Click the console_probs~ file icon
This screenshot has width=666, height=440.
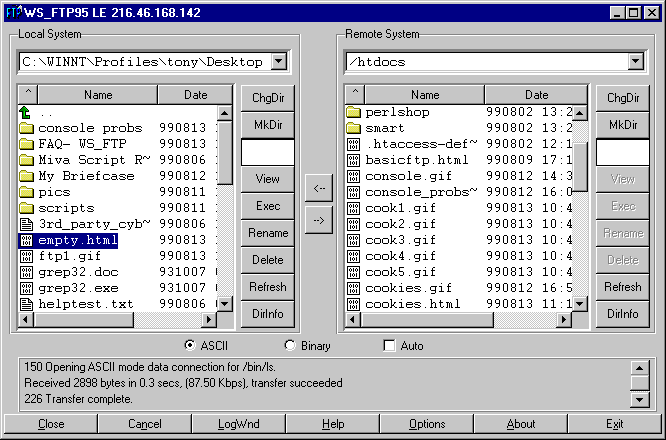pyautogui.click(x=353, y=192)
